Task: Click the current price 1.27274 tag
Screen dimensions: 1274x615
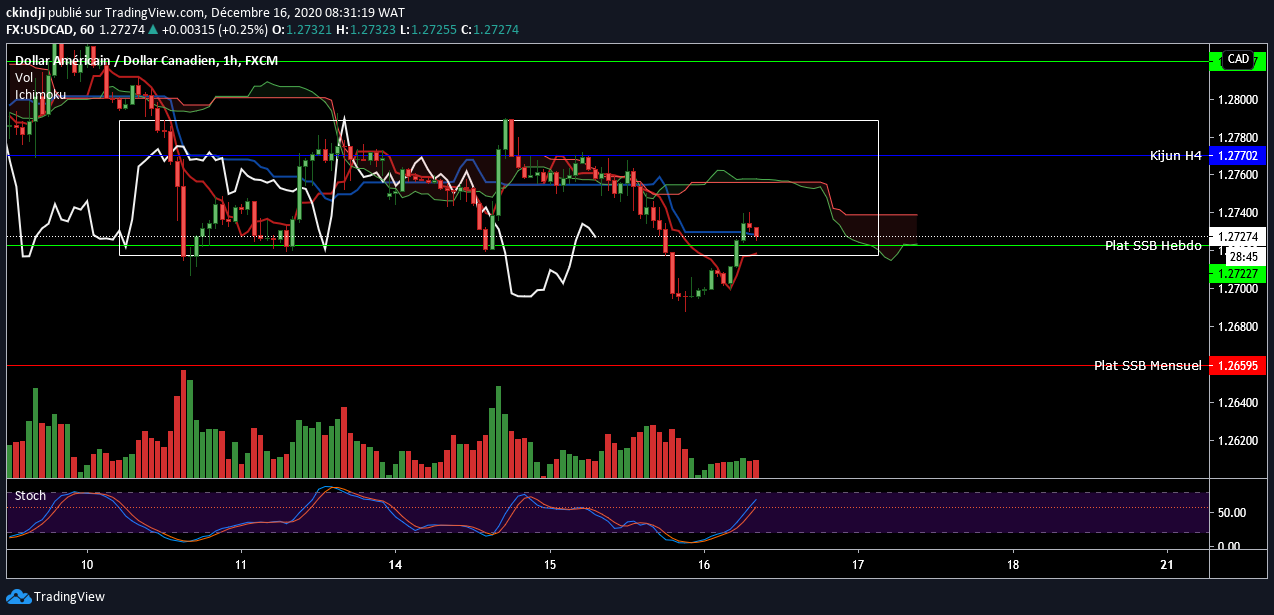Action: click(x=1238, y=237)
